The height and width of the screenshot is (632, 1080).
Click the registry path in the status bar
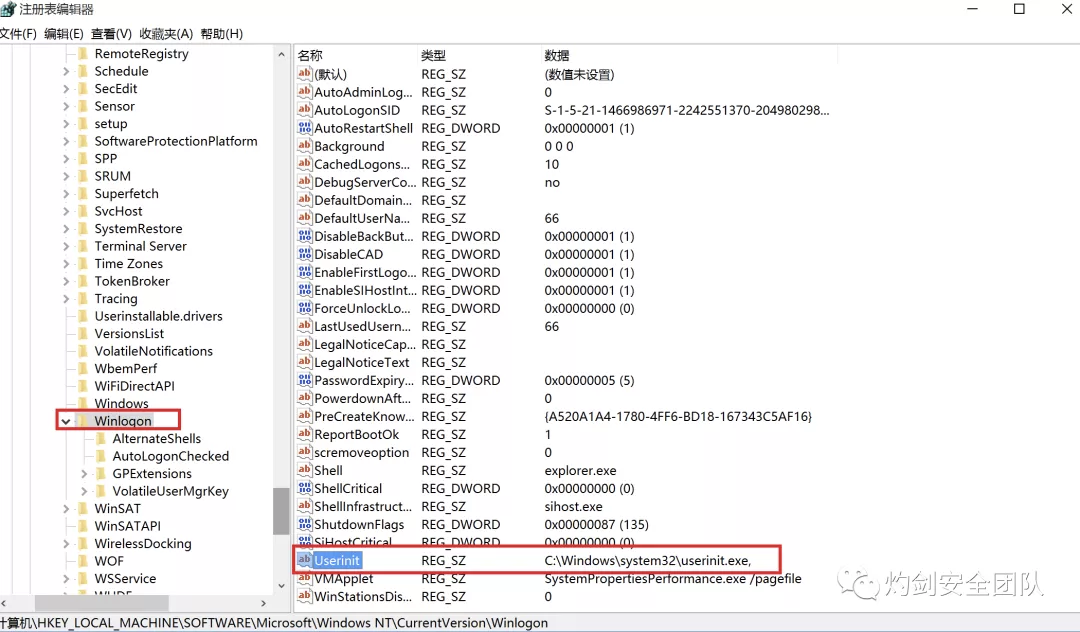tap(274, 622)
